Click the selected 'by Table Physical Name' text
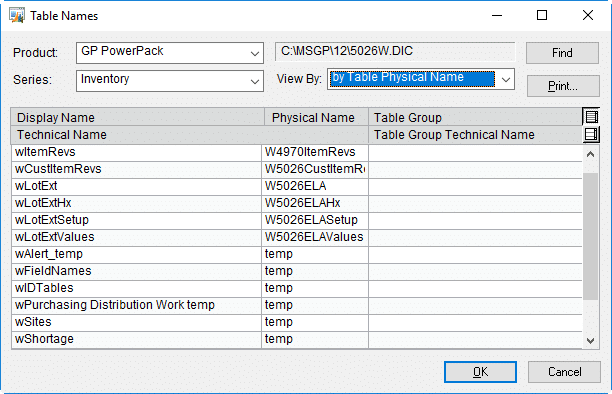 click(412, 78)
